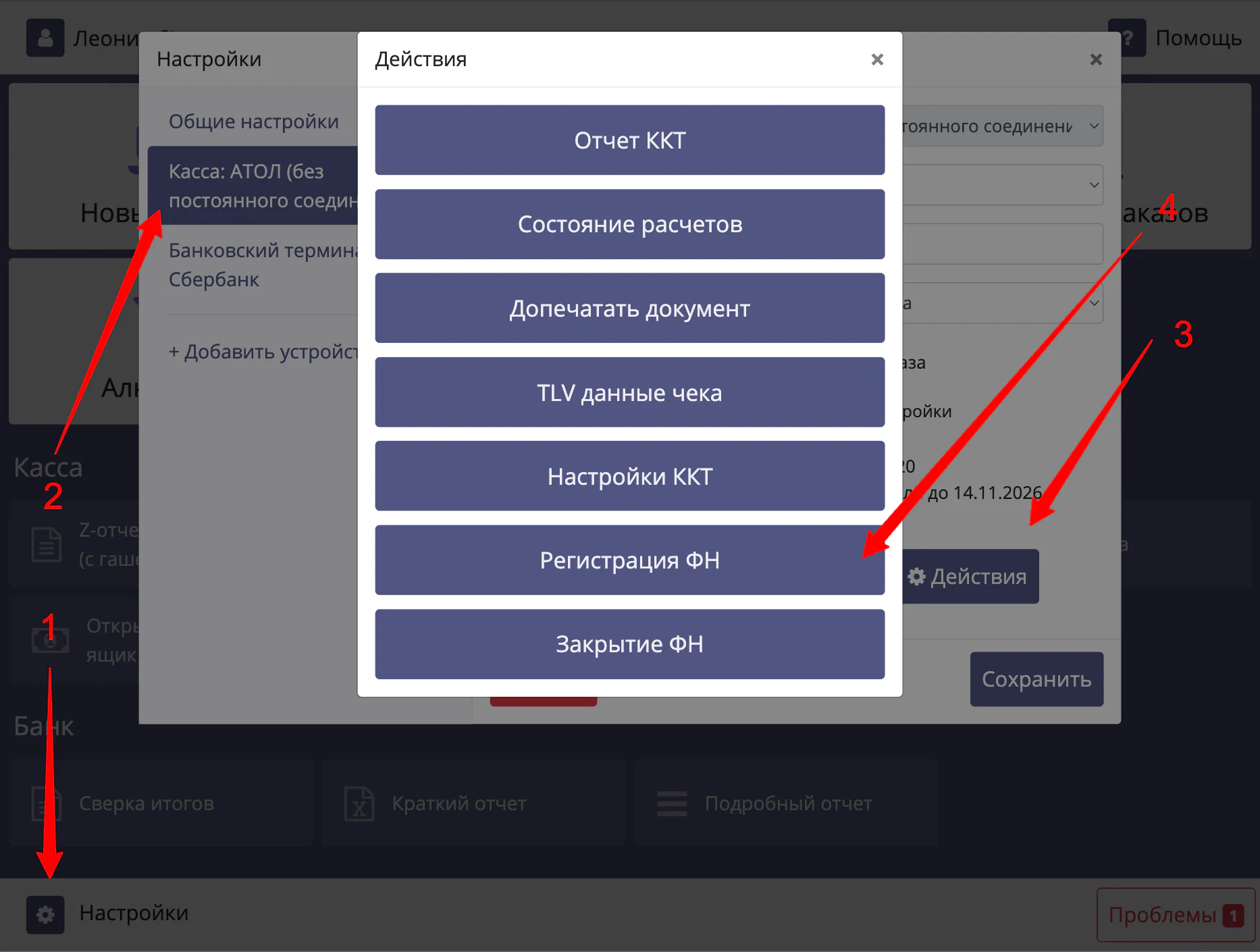The height and width of the screenshot is (952, 1260).
Task: Choose Регистрация ФН
Action: click(x=629, y=560)
